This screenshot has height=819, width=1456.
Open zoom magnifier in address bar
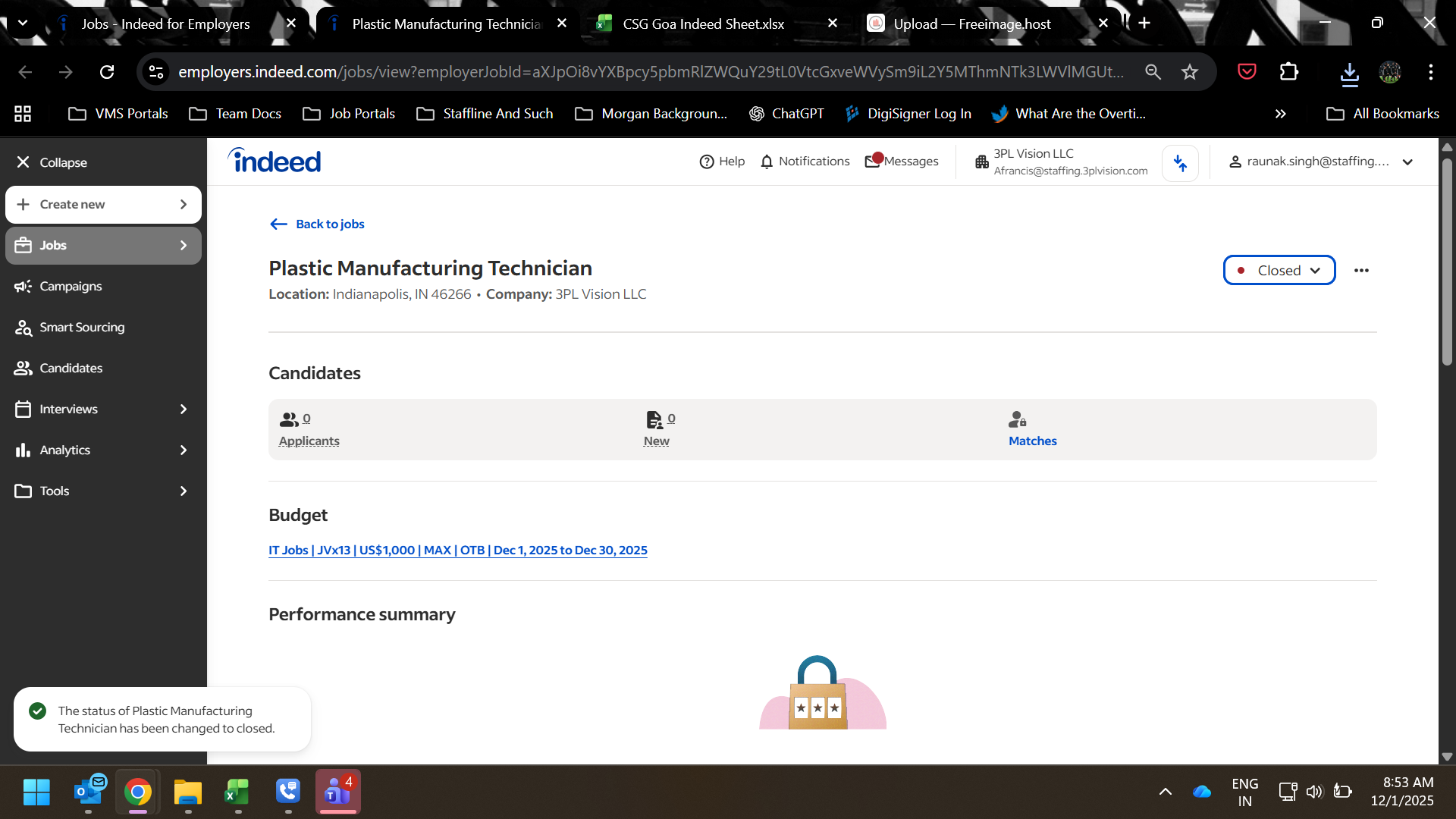coord(1153,72)
